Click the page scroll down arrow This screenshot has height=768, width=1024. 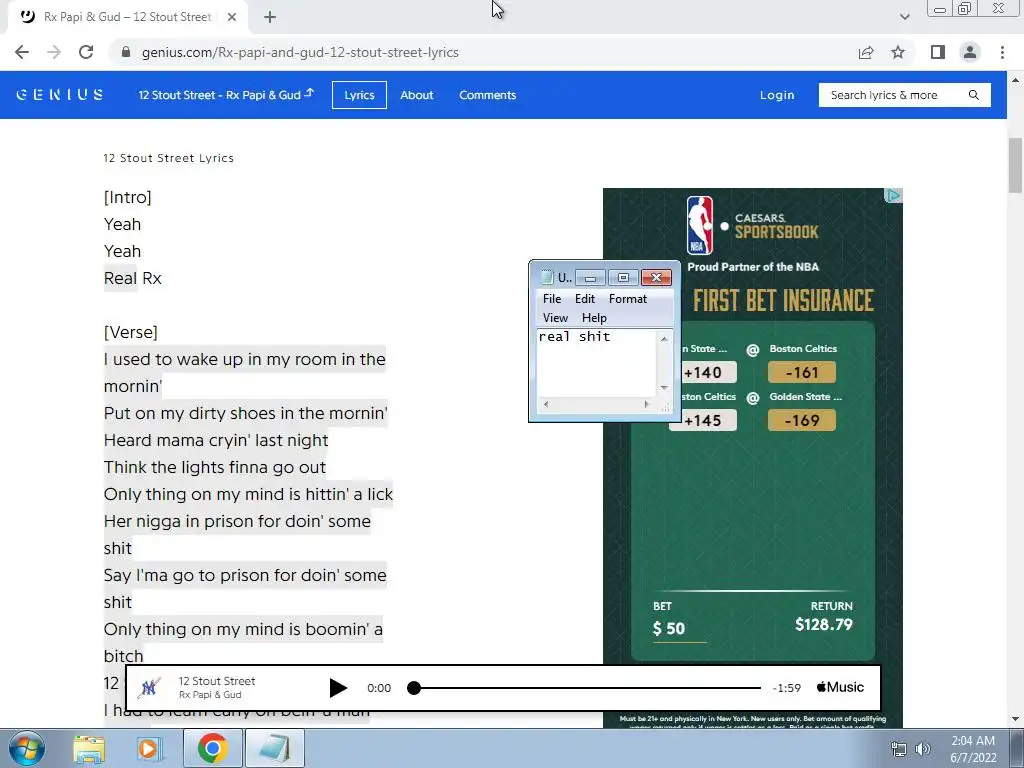[x=1015, y=719]
